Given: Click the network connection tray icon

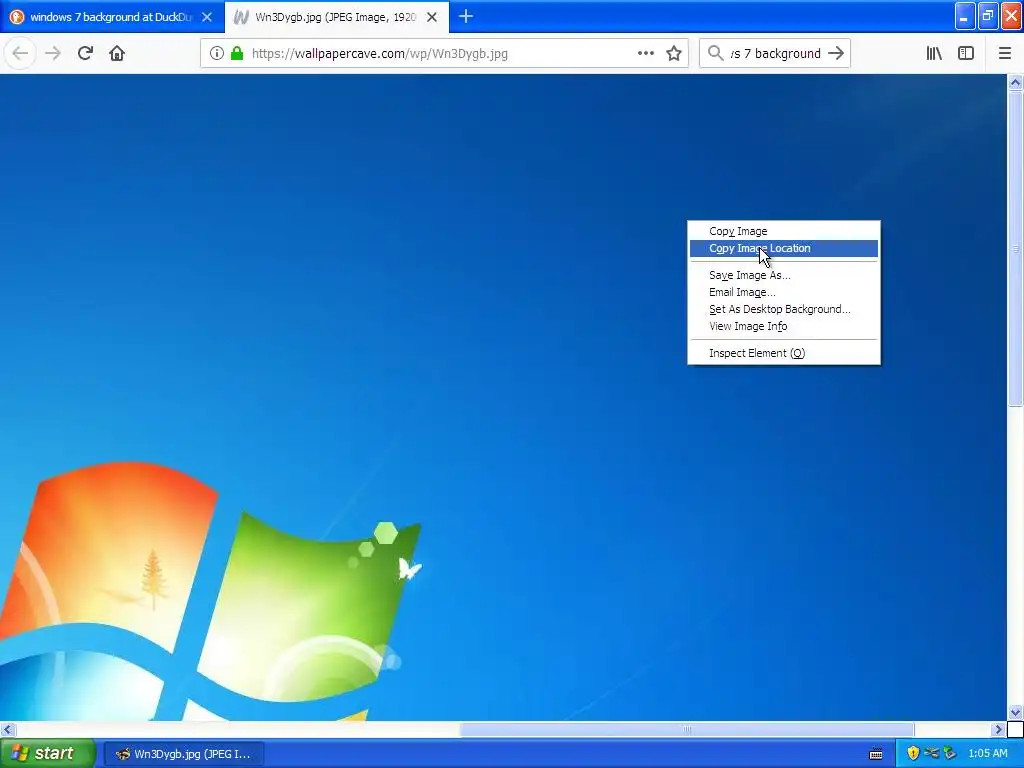Looking at the screenshot, I should tap(931, 753).
